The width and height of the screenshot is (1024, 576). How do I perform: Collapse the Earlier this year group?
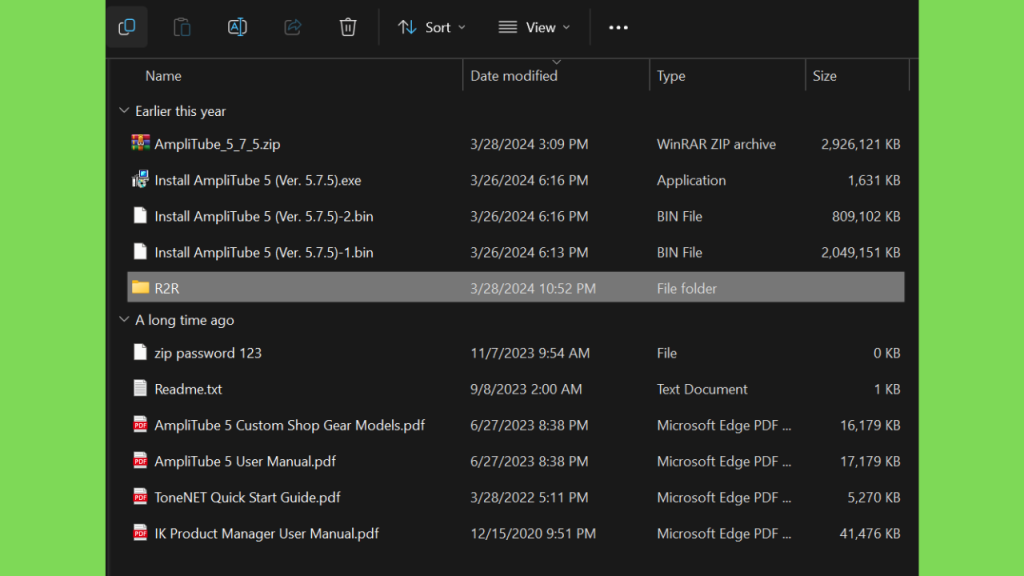[124, 111]
